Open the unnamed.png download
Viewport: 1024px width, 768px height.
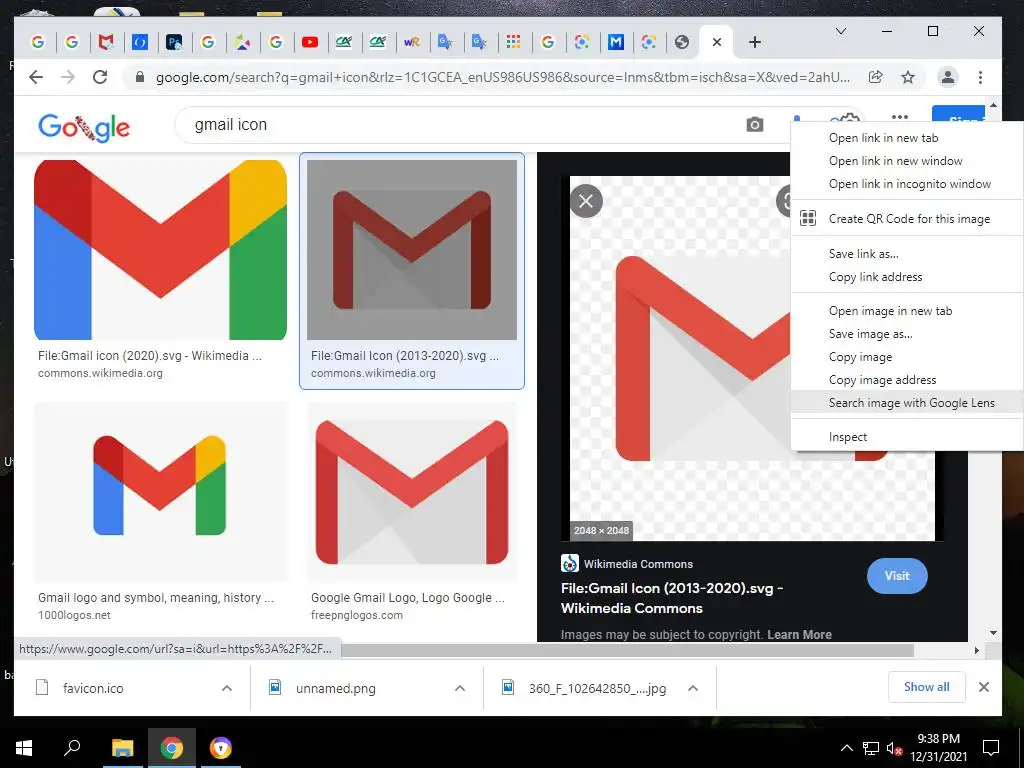click(335, 688)
